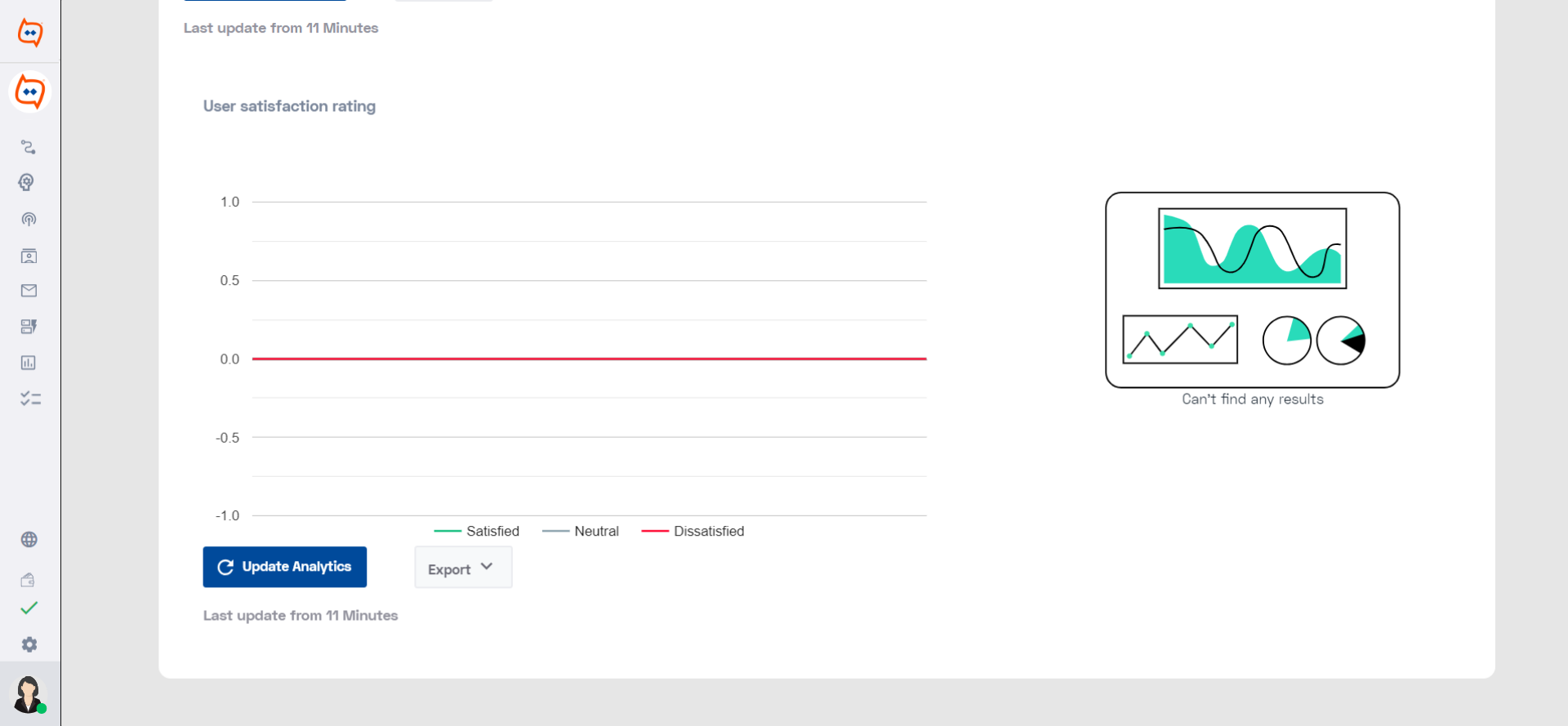The height and width of the screenshot is (726, 1568).
Task: Open the AI head gear icon
Action: click(x=27, y=182)
